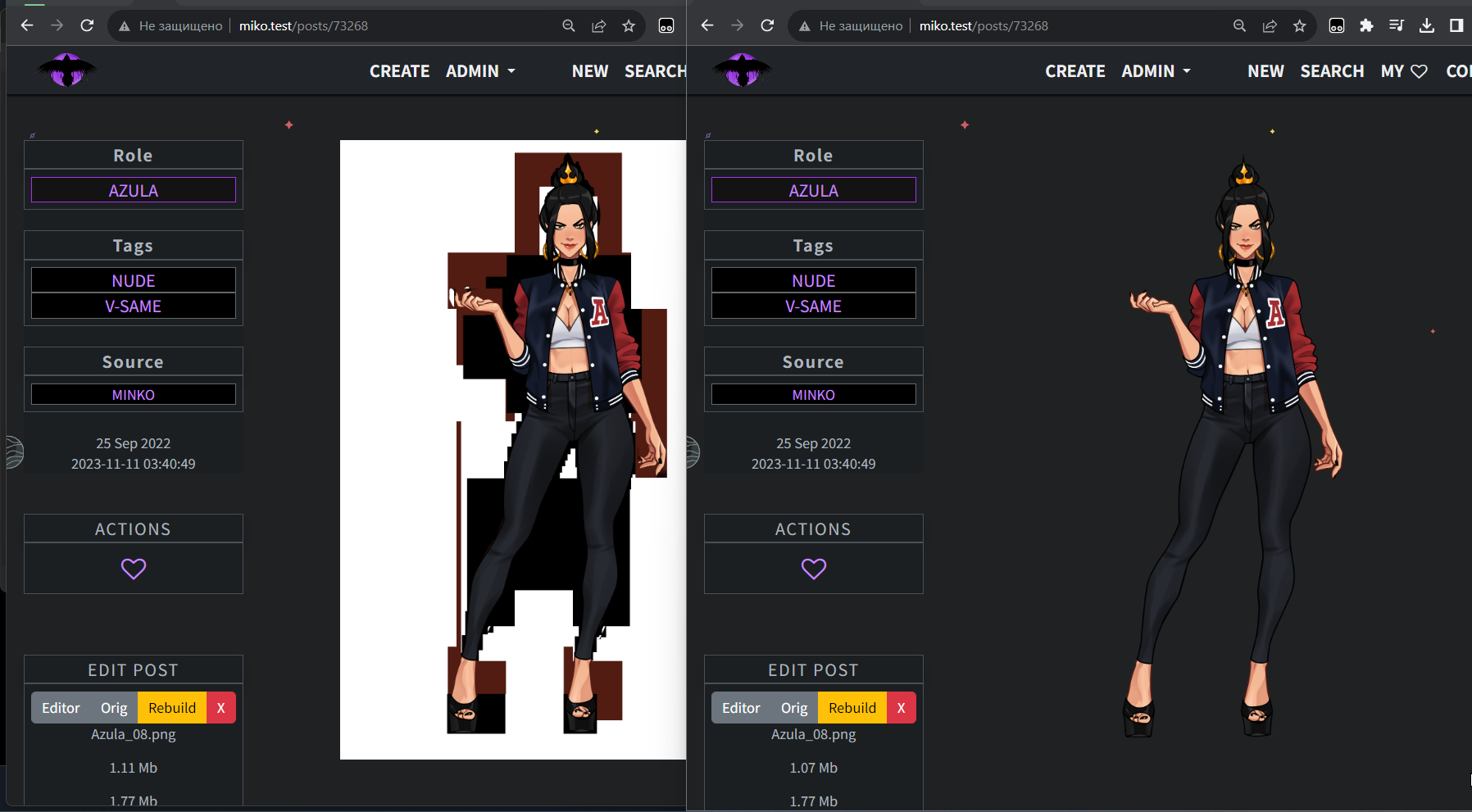Viewport: 1472px width, 812px height.
Task: Delete post with red X in right window
Action: pos(901,708)
